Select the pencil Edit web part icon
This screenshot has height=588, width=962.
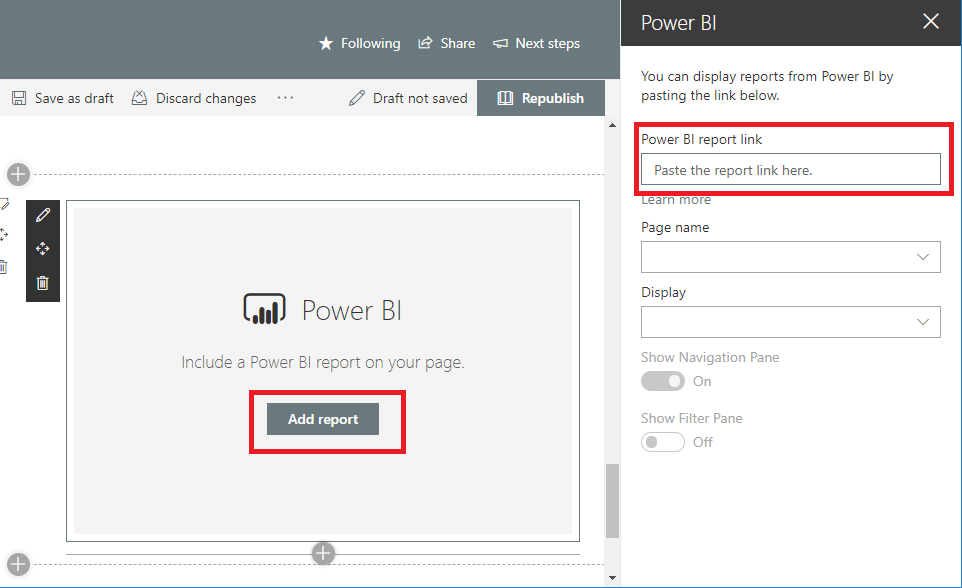[x=42, y=214]
